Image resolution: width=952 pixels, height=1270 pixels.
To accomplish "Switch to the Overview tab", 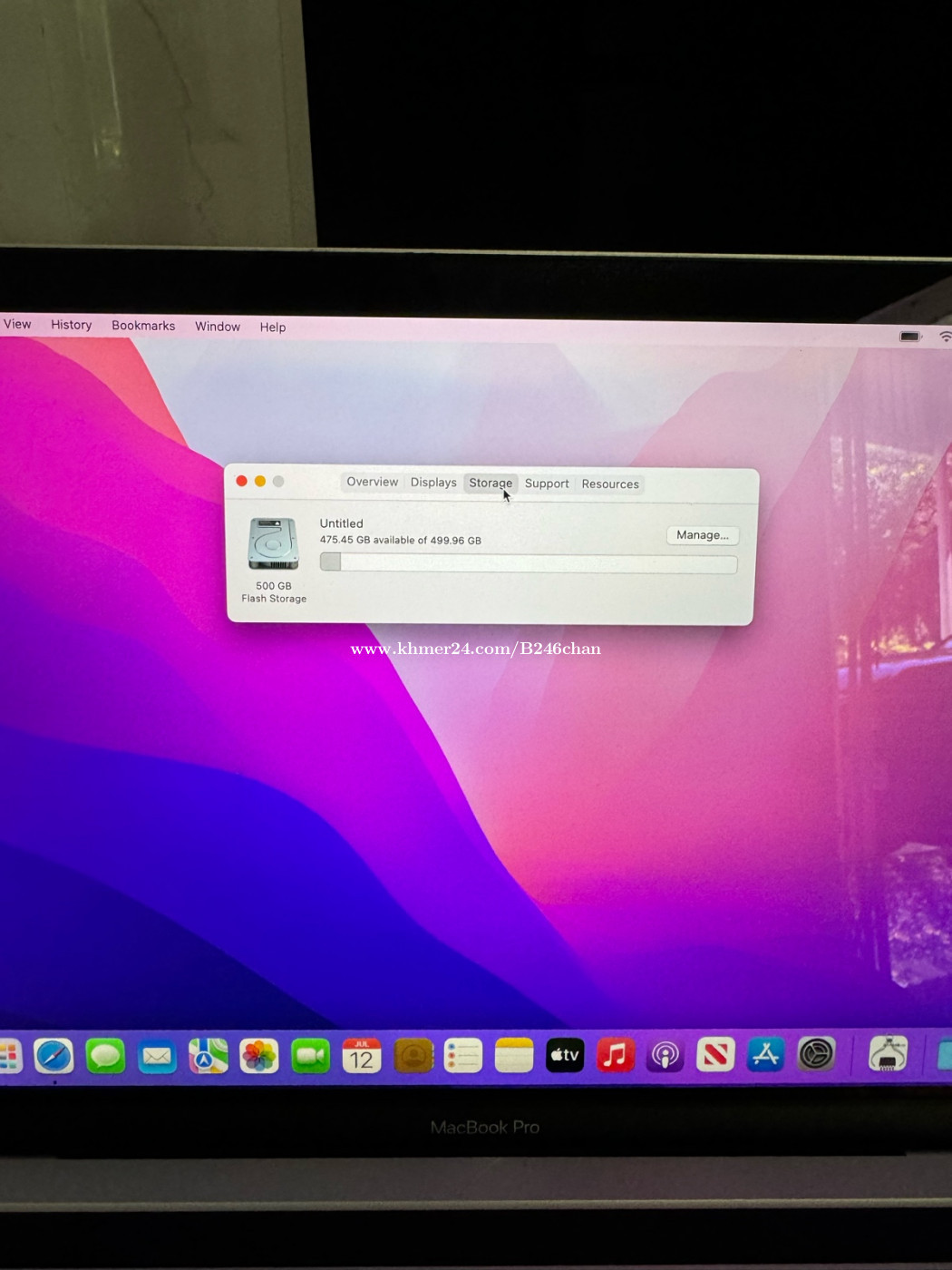I will pos(373,482).
